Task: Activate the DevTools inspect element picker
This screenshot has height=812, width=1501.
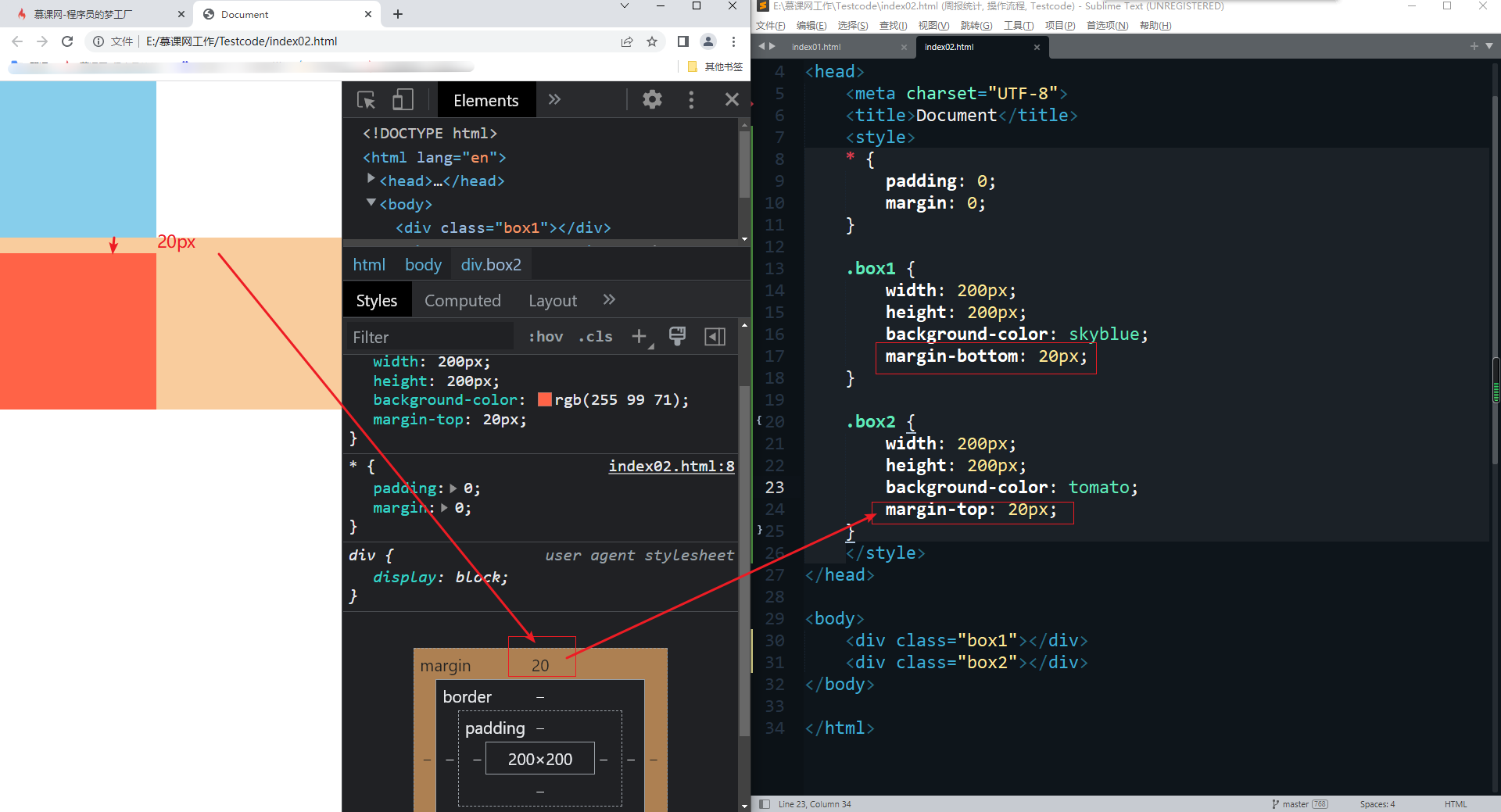Action: [366, 100]
